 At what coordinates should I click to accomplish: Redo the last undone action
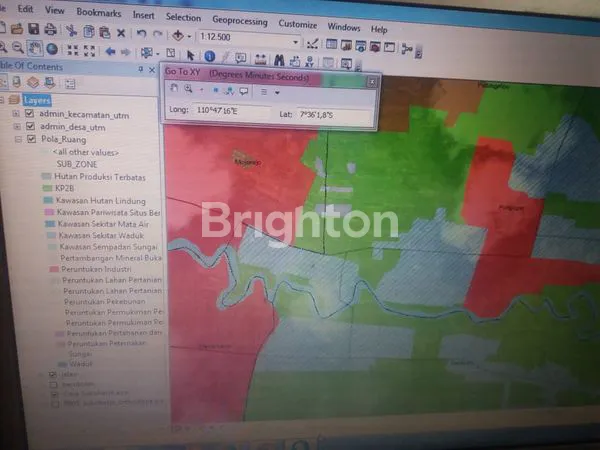(x=157, y=34)
